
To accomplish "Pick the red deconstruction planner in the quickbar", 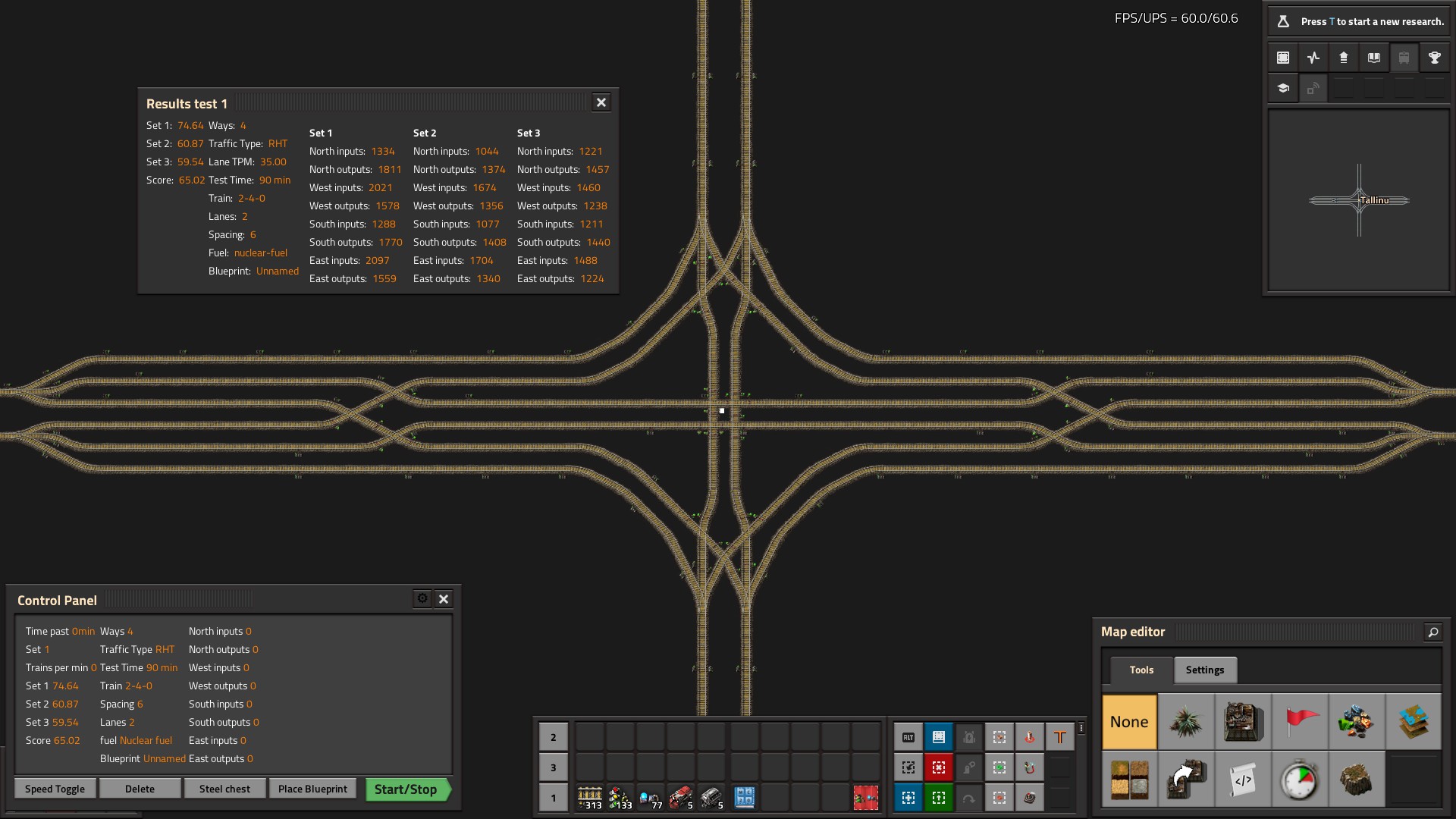I will [x=866, y=797].
